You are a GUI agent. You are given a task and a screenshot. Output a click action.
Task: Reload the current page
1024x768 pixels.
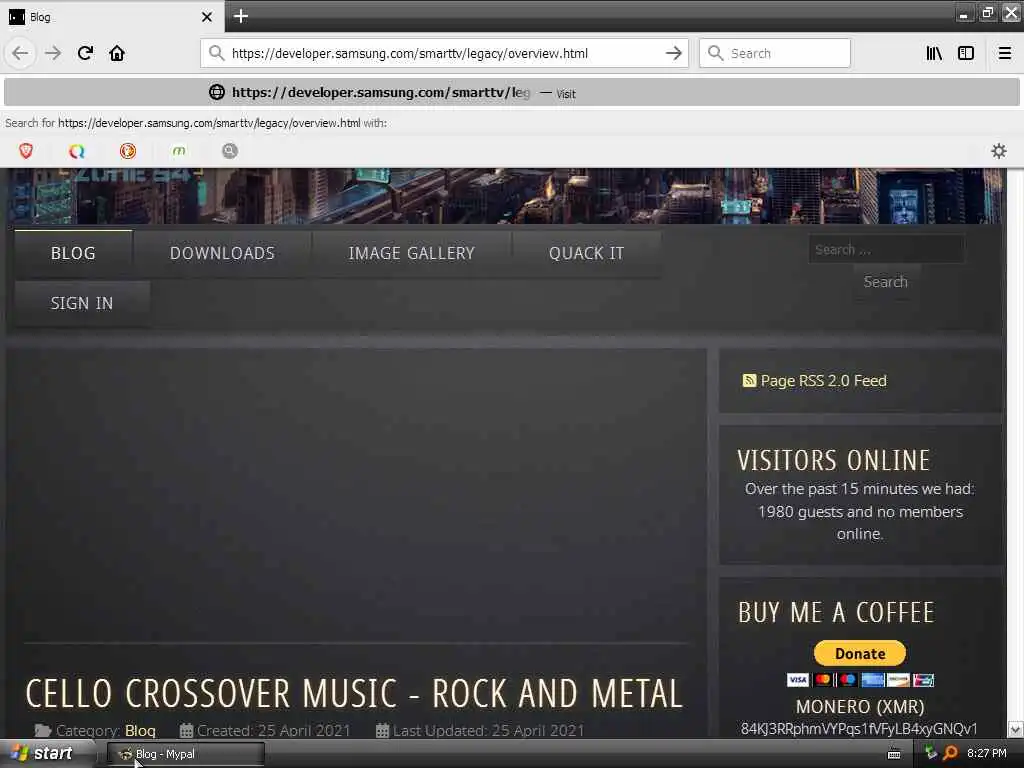(x=85, y=53)
